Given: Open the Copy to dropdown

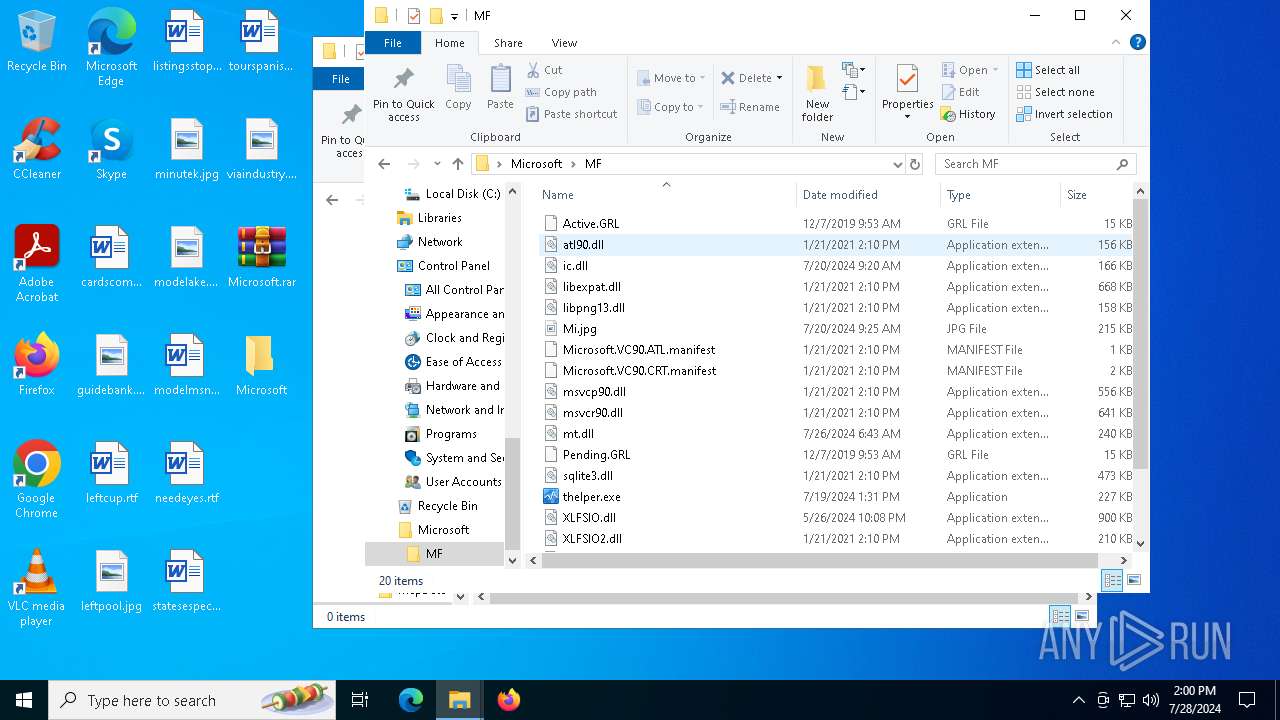Looking at the screenshot, I should [671, 107].
